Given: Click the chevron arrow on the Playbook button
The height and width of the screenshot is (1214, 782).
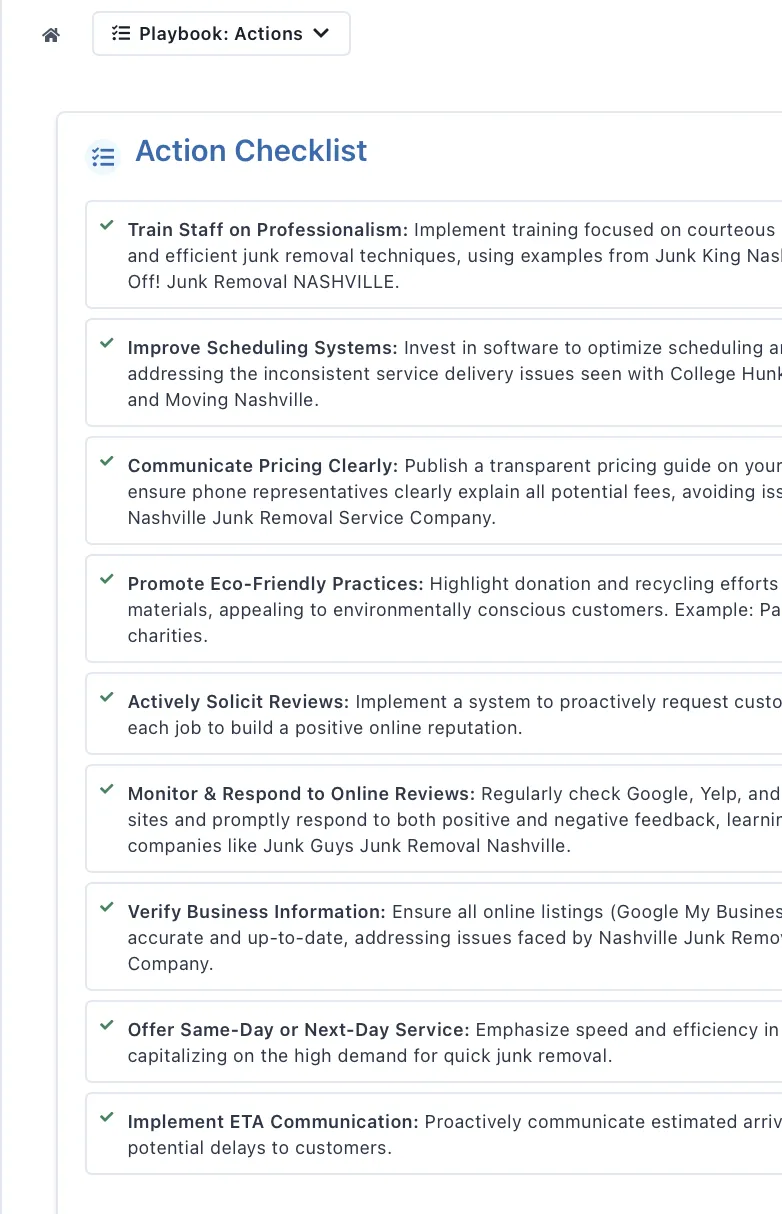Looking at the screenshot, I should point(321,34).
